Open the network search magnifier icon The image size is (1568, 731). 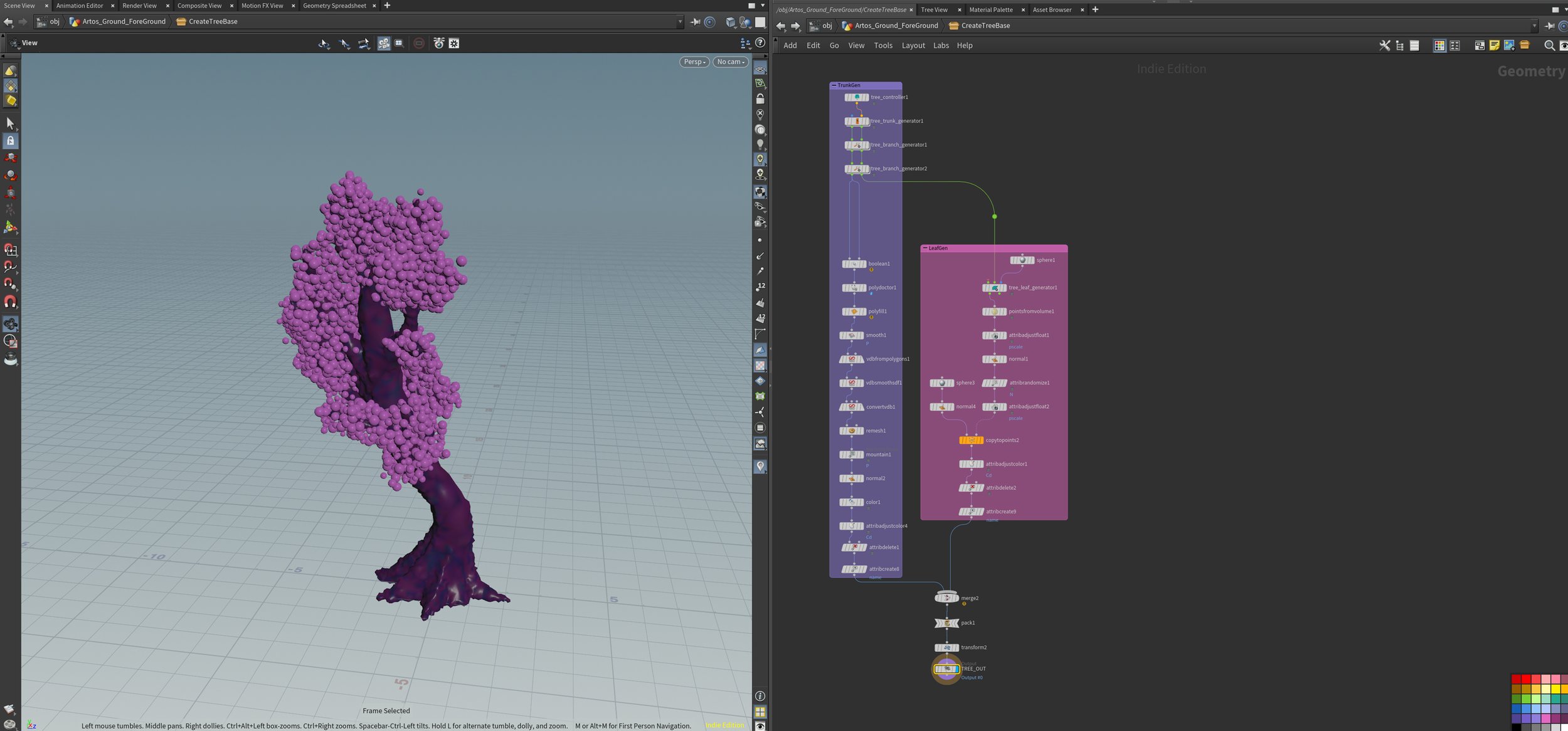click(1549, 45)
